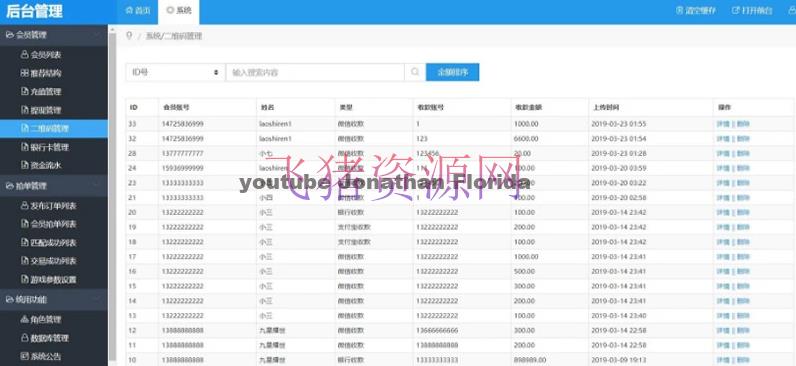796x366 pixels.
Task: Click the 发布订单列表 icon in sidebar
Action: pyautogui.click(x=24, y=206)
